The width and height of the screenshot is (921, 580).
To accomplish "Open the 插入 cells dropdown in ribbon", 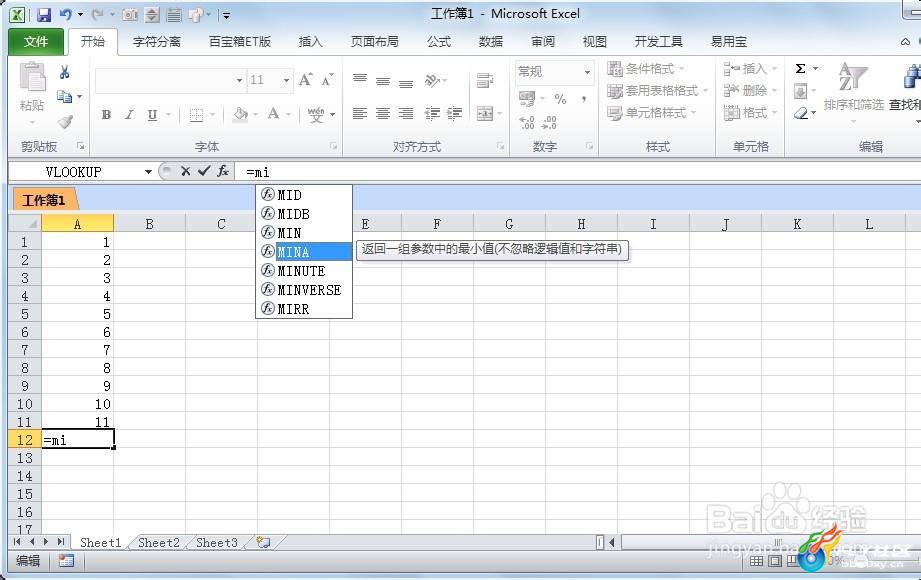I will (751, 69).
